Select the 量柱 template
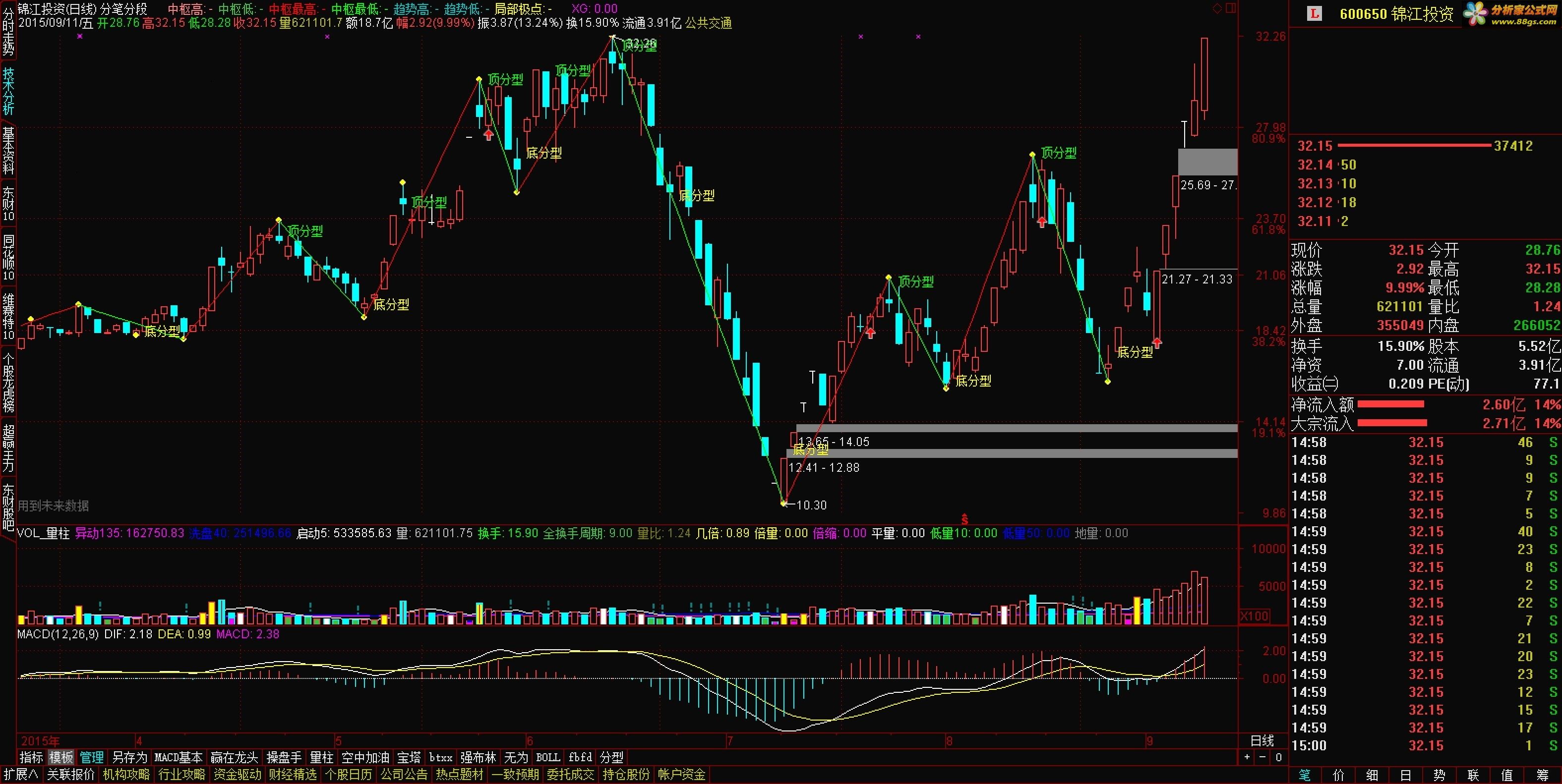1562x784 pixels. [321, 757]
